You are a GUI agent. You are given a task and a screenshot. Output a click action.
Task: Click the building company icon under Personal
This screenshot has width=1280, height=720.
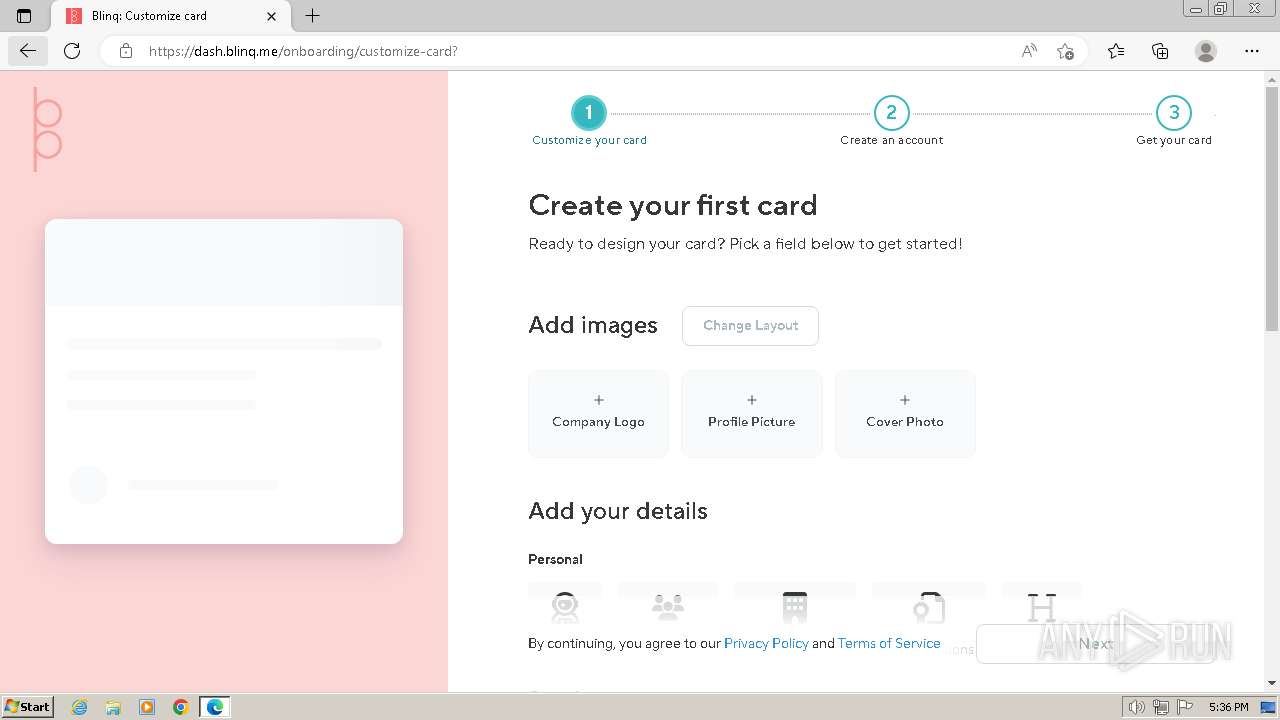(x=795, y=606)
